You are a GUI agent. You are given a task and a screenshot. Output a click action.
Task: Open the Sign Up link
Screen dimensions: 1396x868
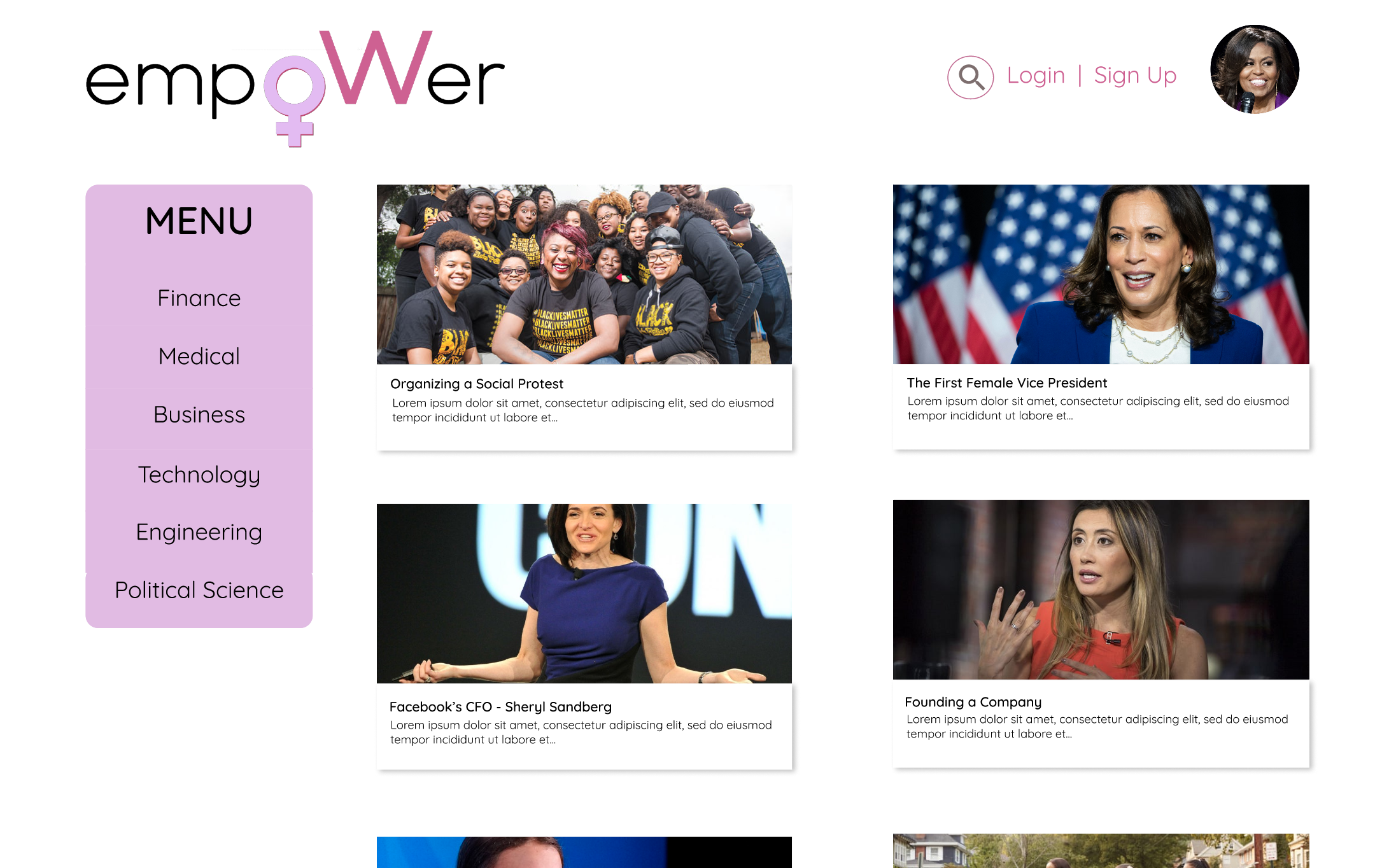tap(1135, 76)
